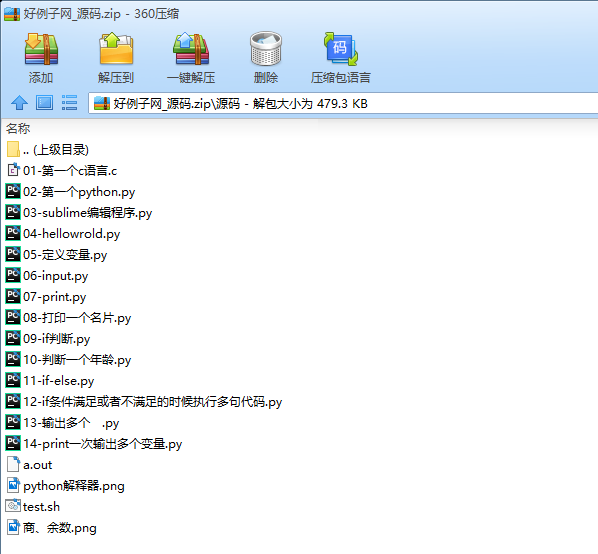
Task: Click the 一键解压 one-click extract icon
Action: [x=191, y=50]
